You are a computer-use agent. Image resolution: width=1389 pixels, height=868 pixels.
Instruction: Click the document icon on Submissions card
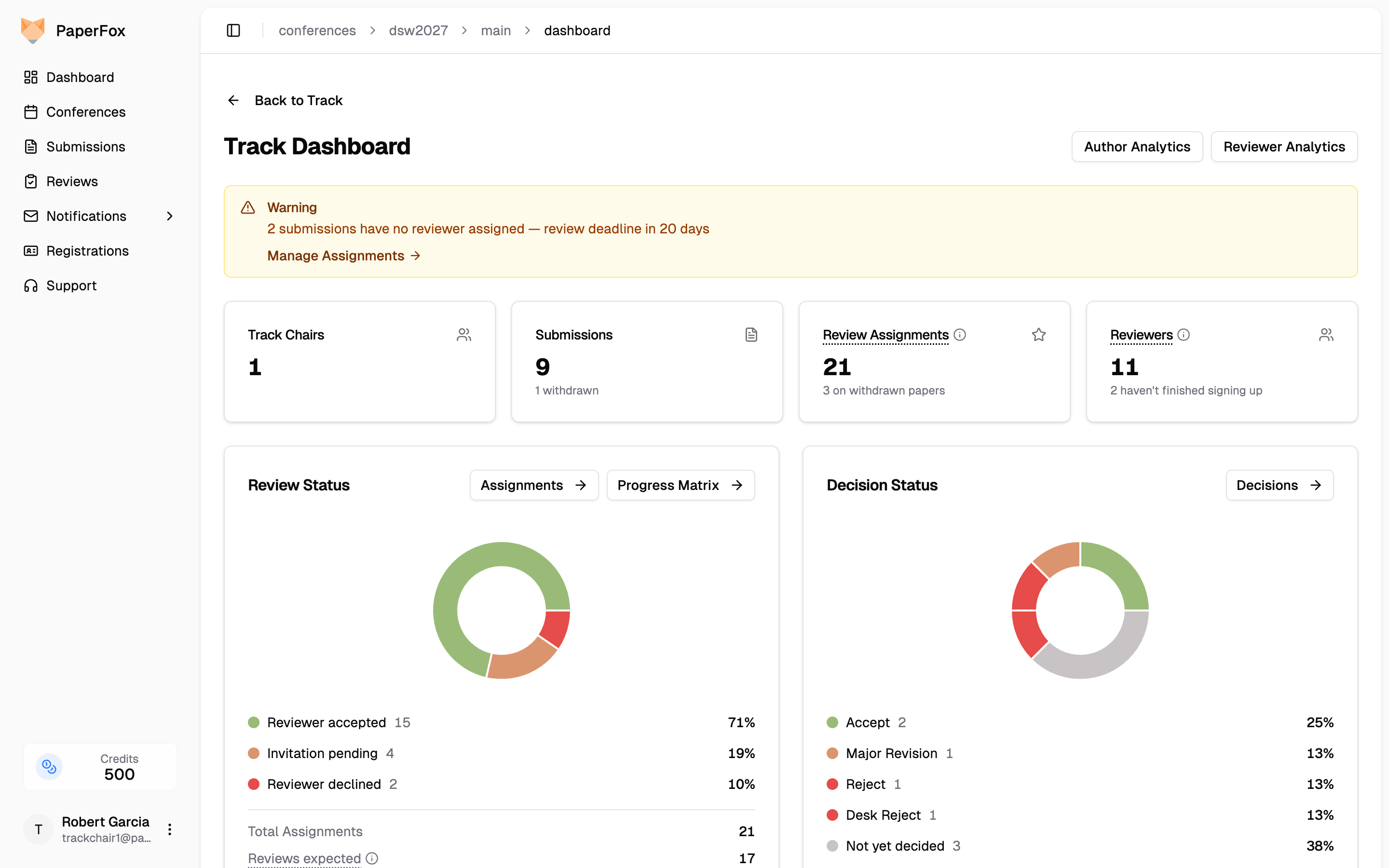point(751,335)
